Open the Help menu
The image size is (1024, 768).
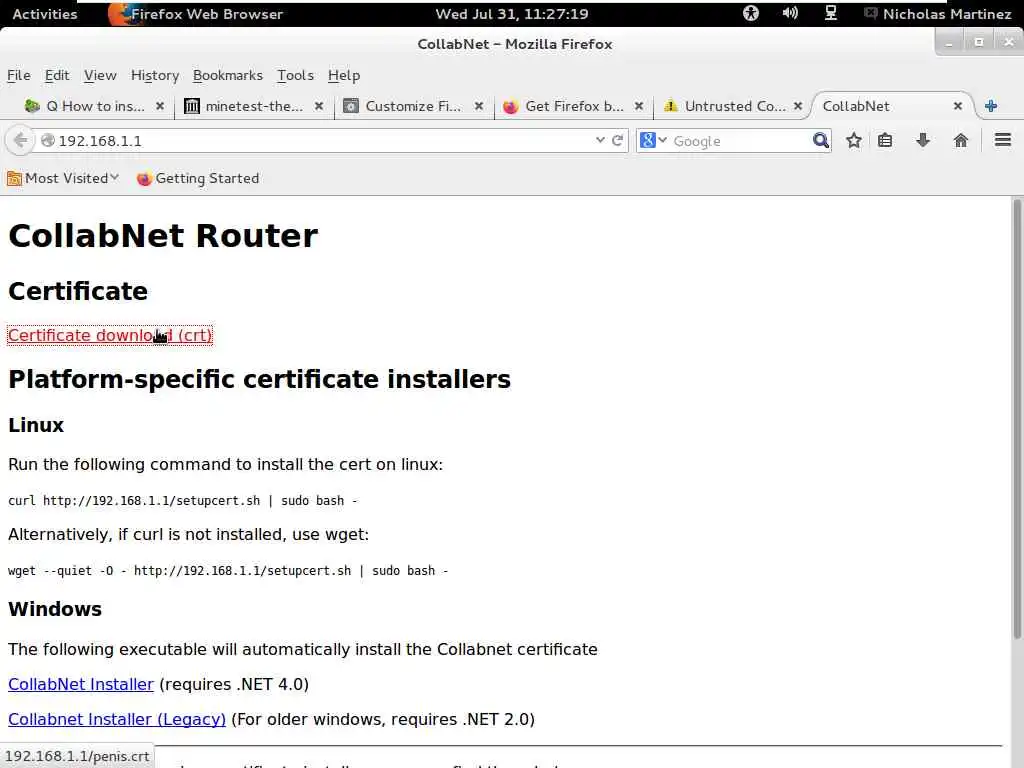coord(344,76)
